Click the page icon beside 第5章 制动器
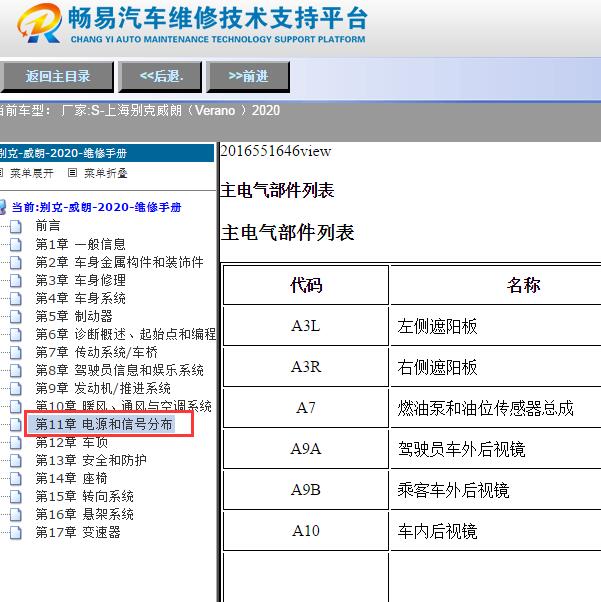The width and height of the screenshot is (601, 602). point(16,316)
